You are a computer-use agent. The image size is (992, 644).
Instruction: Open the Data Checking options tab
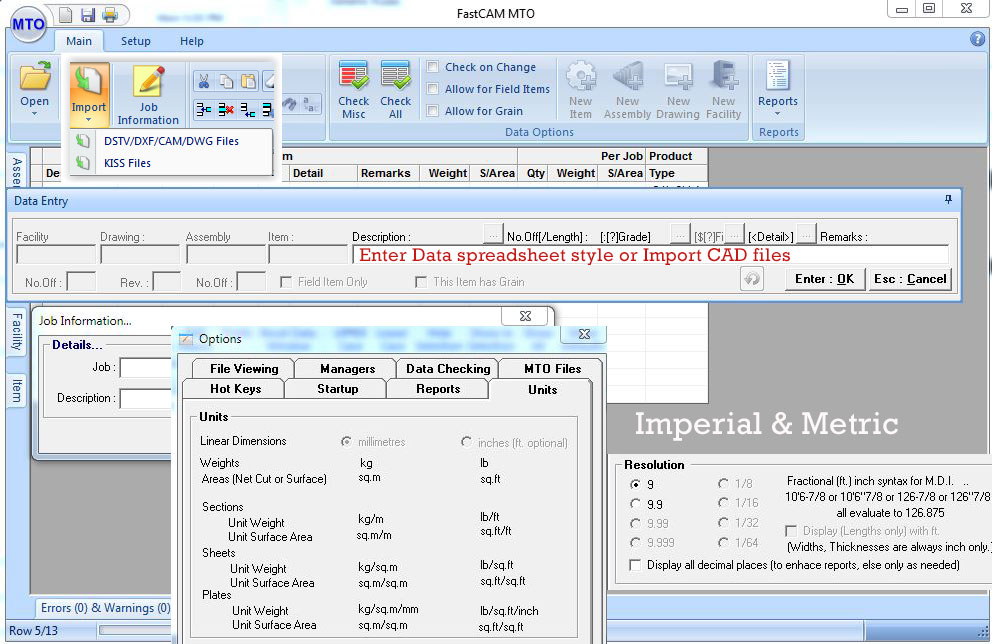pyautogui.click(x=447, y=368)
